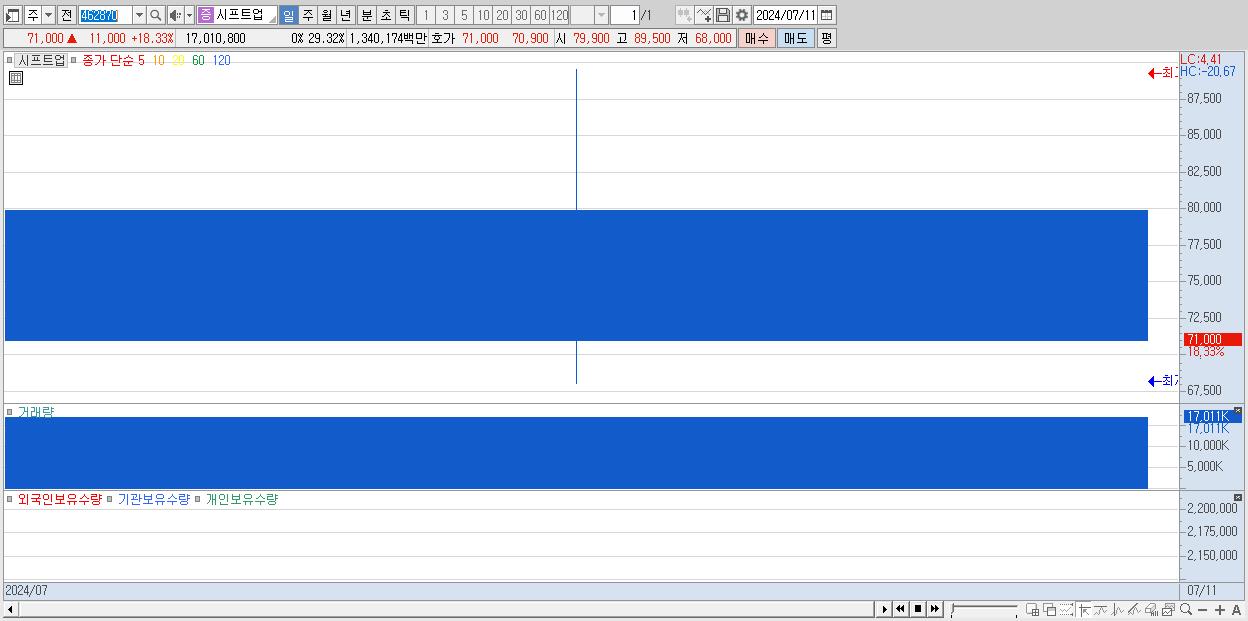The image size is (1248, 621).
Task: Click the stock code input field 462870
Action: coord(105,15)
